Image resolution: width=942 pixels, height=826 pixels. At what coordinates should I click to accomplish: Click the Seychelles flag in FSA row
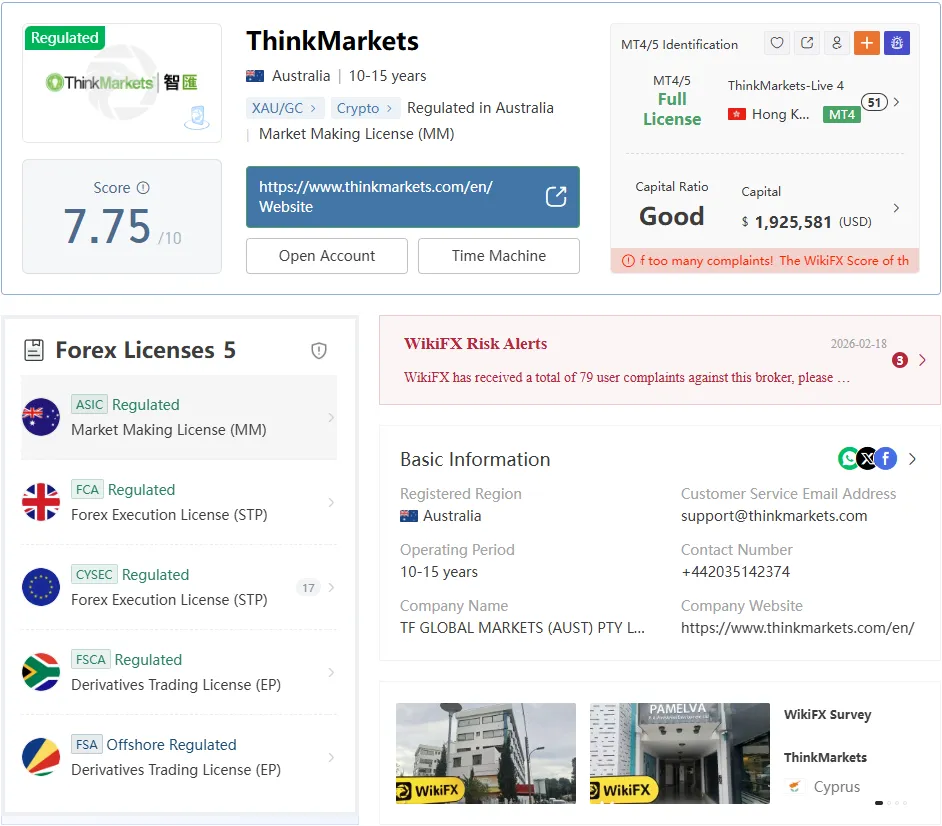tap(41, 757)
